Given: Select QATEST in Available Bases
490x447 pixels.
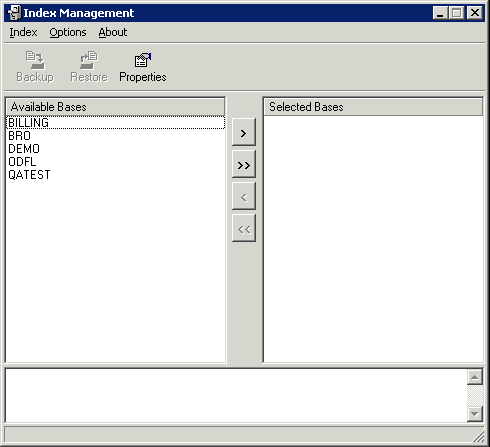Looking at the screenshot, I should (115, 175).
